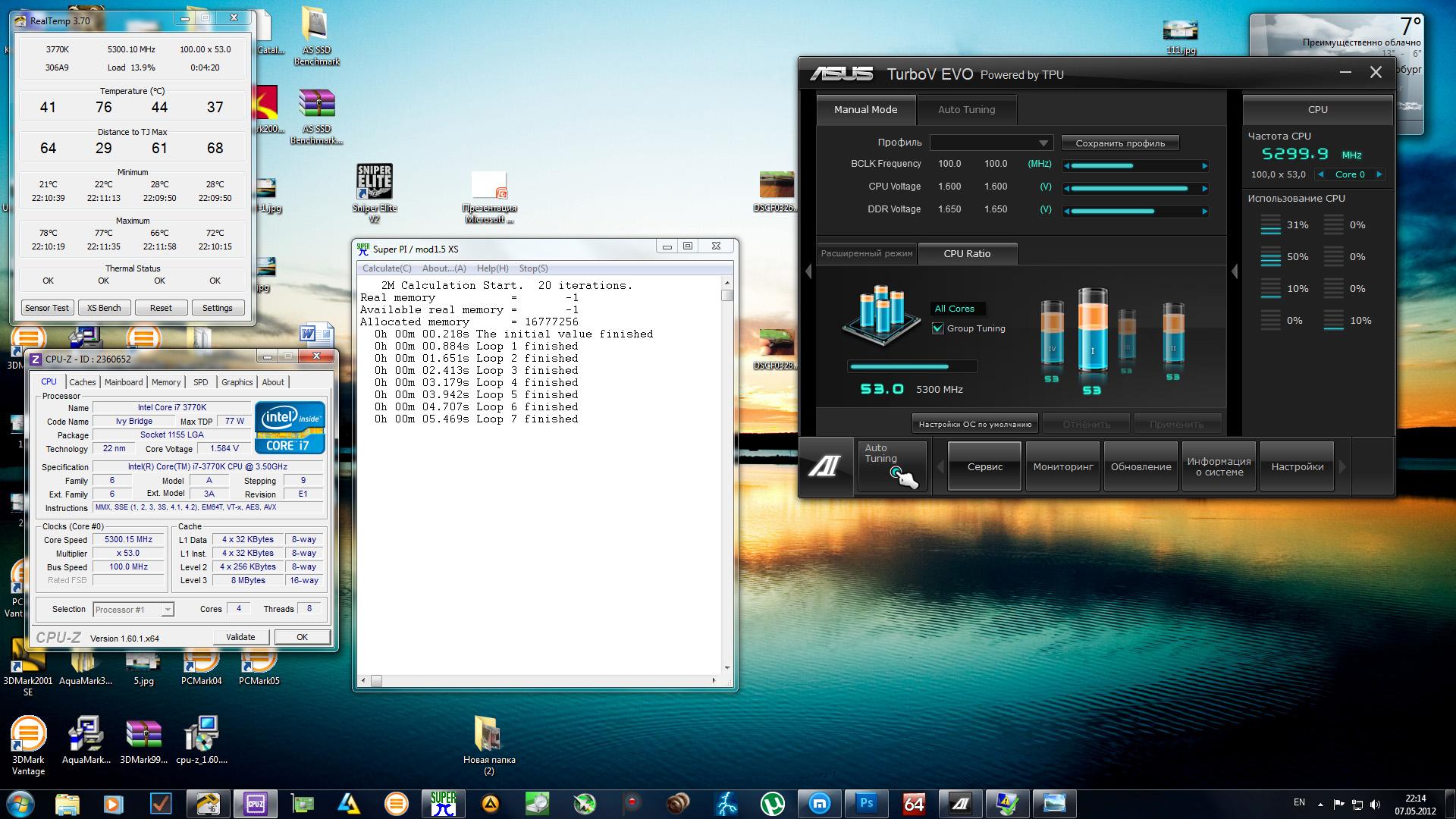This screenshot has width=1456, height=819.
Task: Click the Auto Tuning button with hand cursor icon
Action: tap(892, 466)
